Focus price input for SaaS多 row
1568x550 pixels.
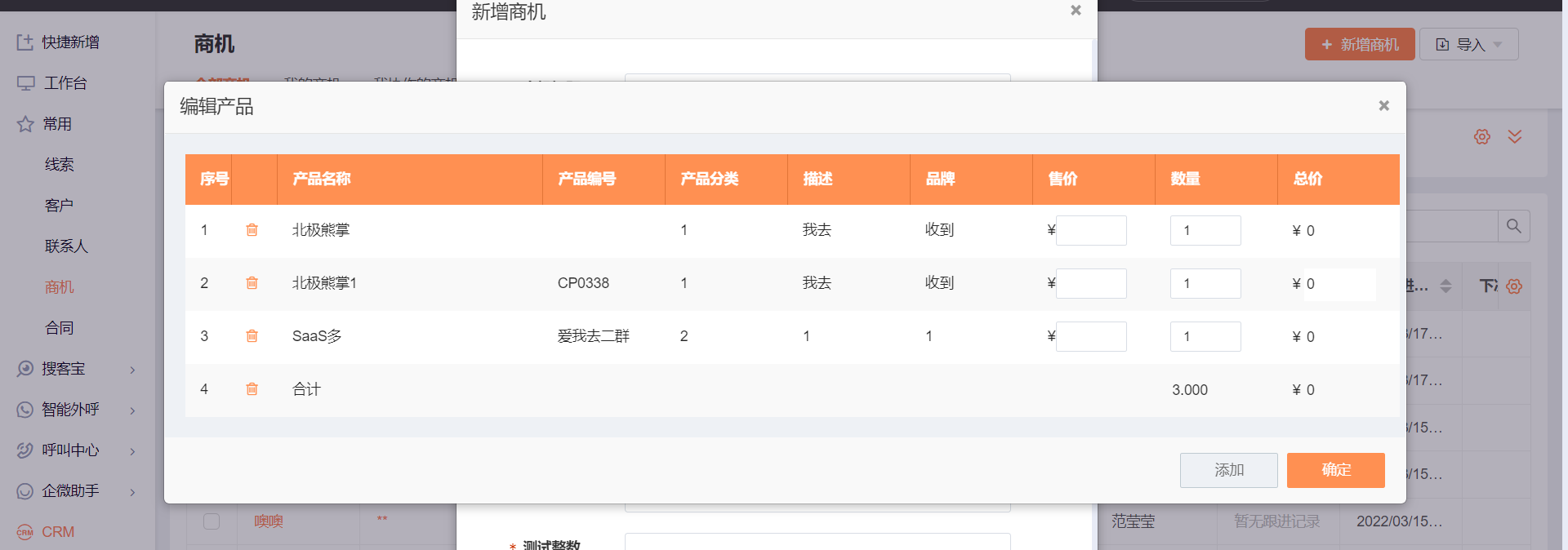(x=1091, y=336)
